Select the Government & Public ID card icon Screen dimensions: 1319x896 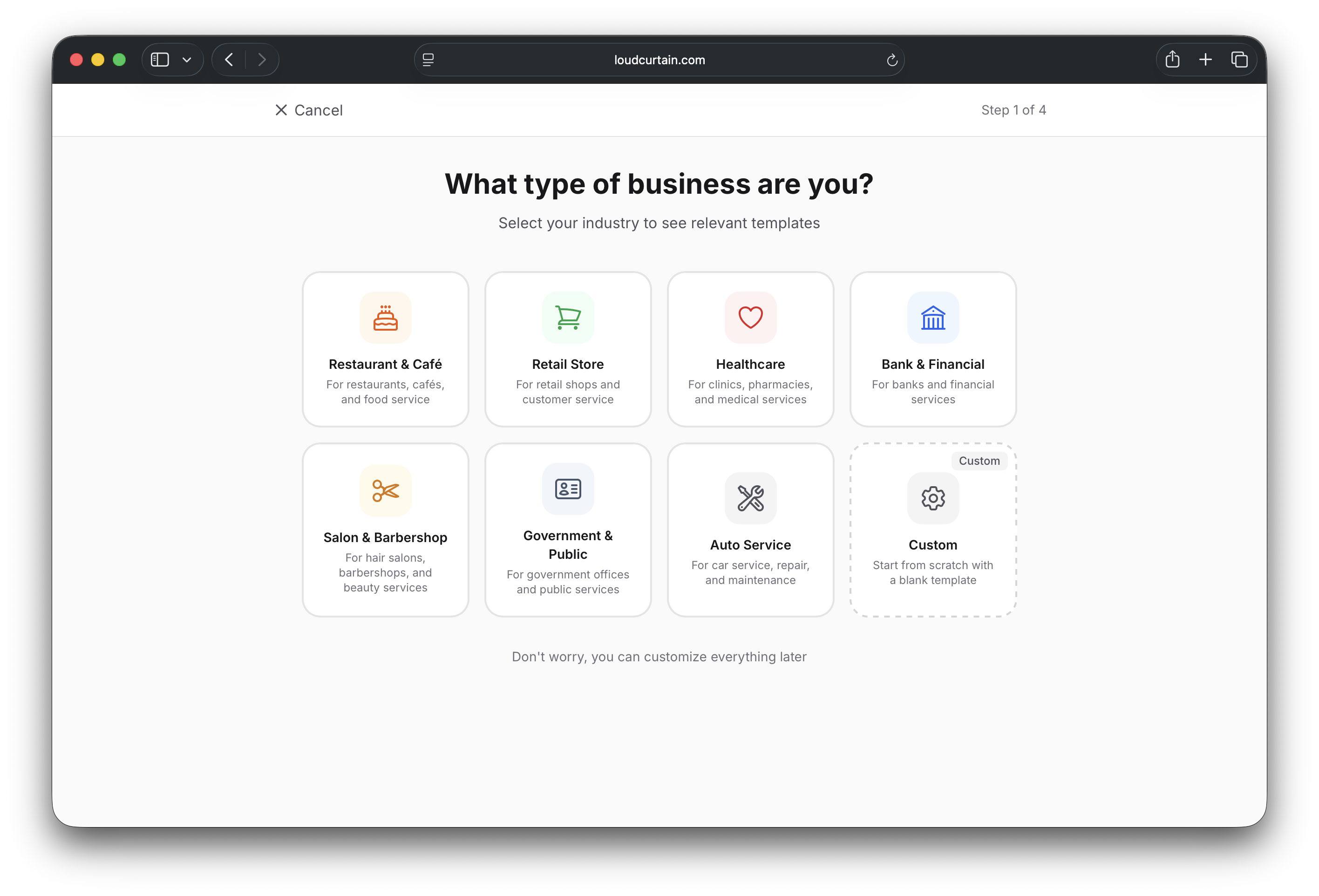coord(568,489)
